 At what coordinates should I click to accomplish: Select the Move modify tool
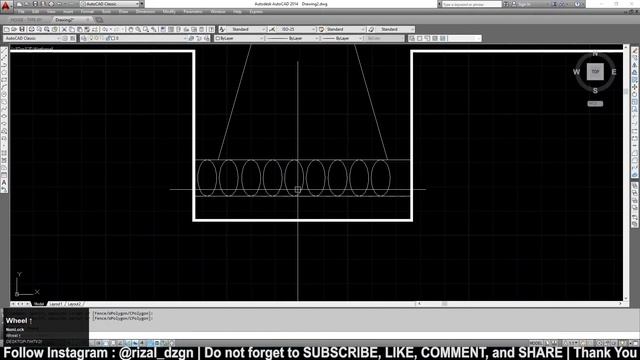pos(635,87)
